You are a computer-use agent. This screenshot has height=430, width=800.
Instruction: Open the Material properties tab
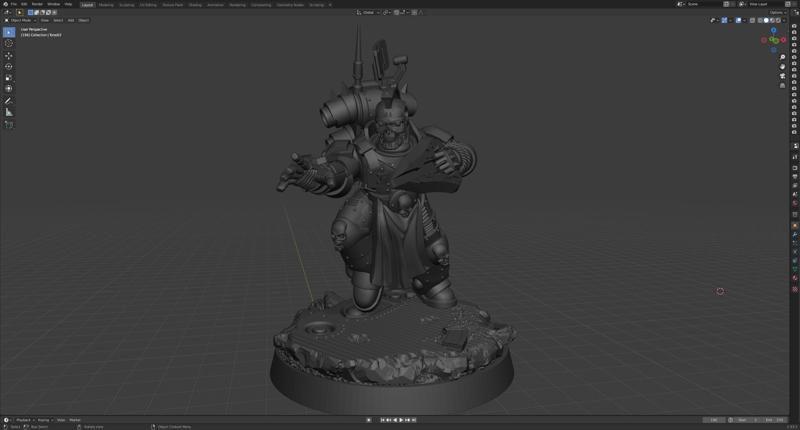795,278
